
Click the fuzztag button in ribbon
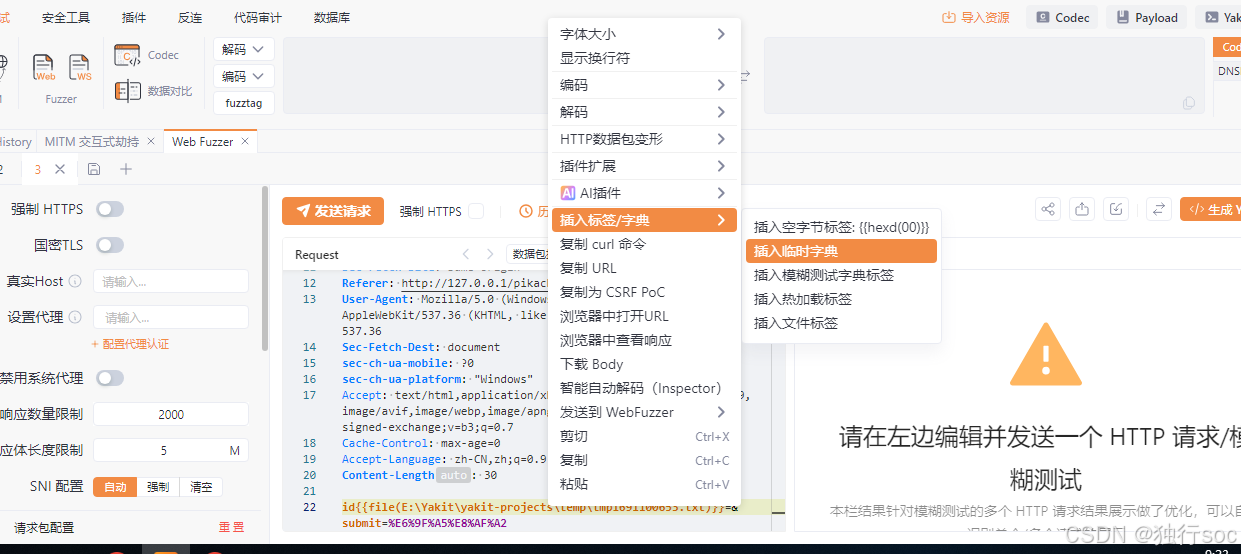[244, 103]
